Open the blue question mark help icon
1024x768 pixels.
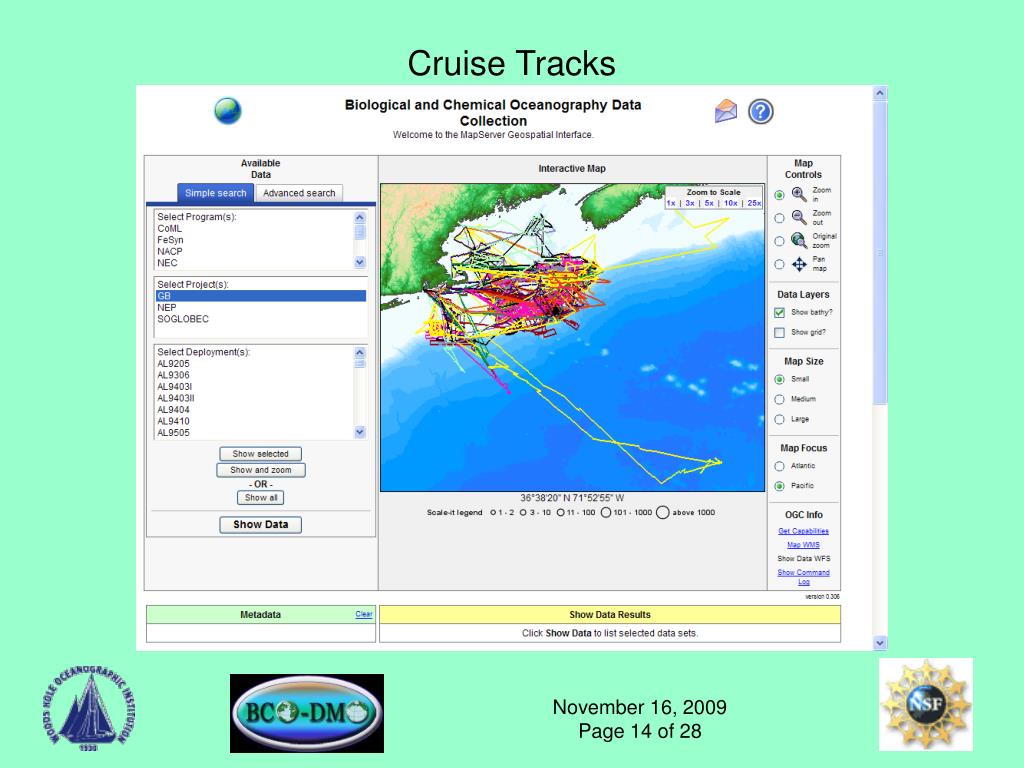(761, 112)
